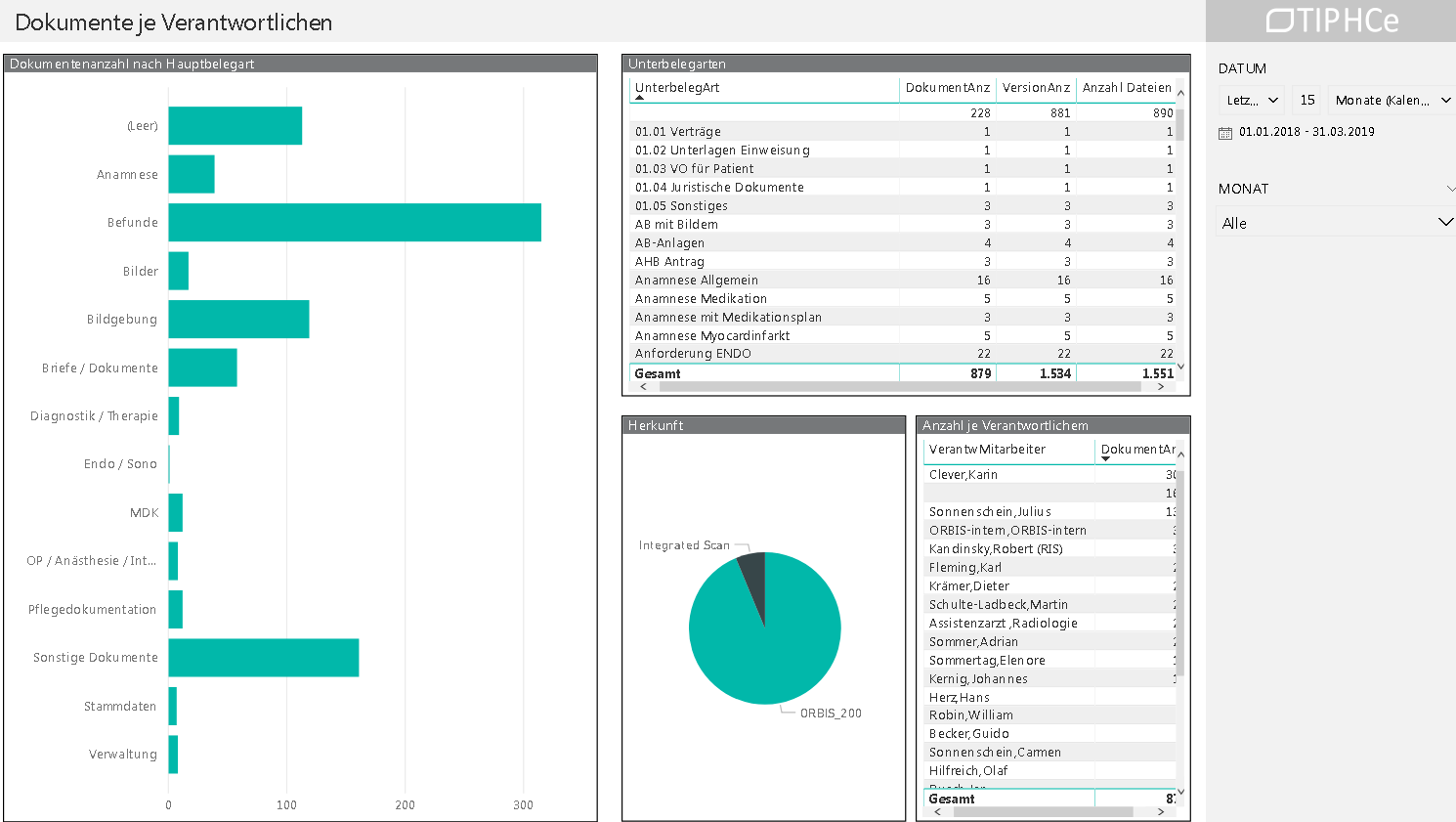Select the Anamnese bar
This screenshot has height=822, width=1456.
pyautogui.click(x=192, y=174)
